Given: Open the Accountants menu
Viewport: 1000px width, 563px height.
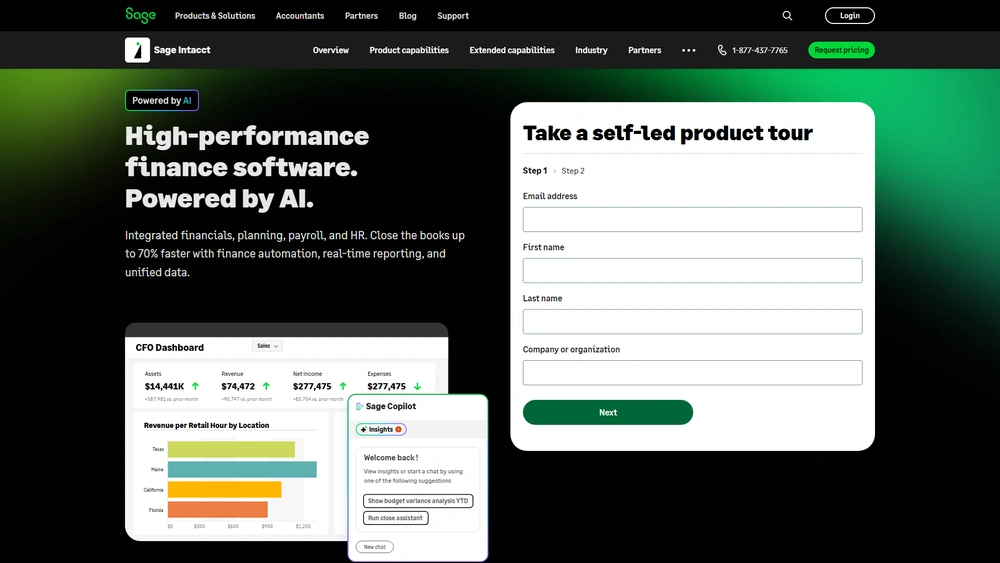Looking at the screenshot, I should [x=300, y=15].
